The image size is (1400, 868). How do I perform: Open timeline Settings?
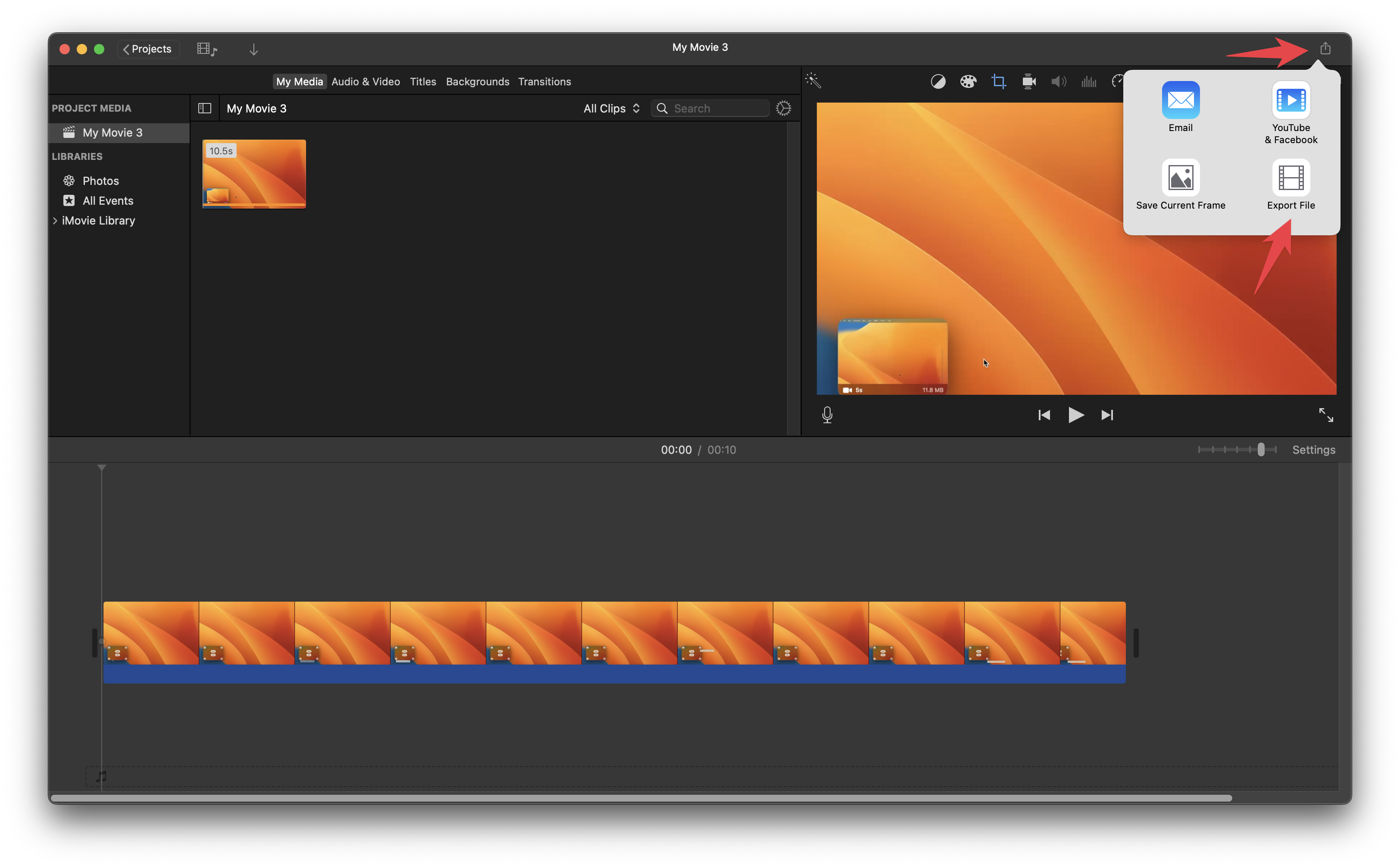click(x=1313, y=450)
